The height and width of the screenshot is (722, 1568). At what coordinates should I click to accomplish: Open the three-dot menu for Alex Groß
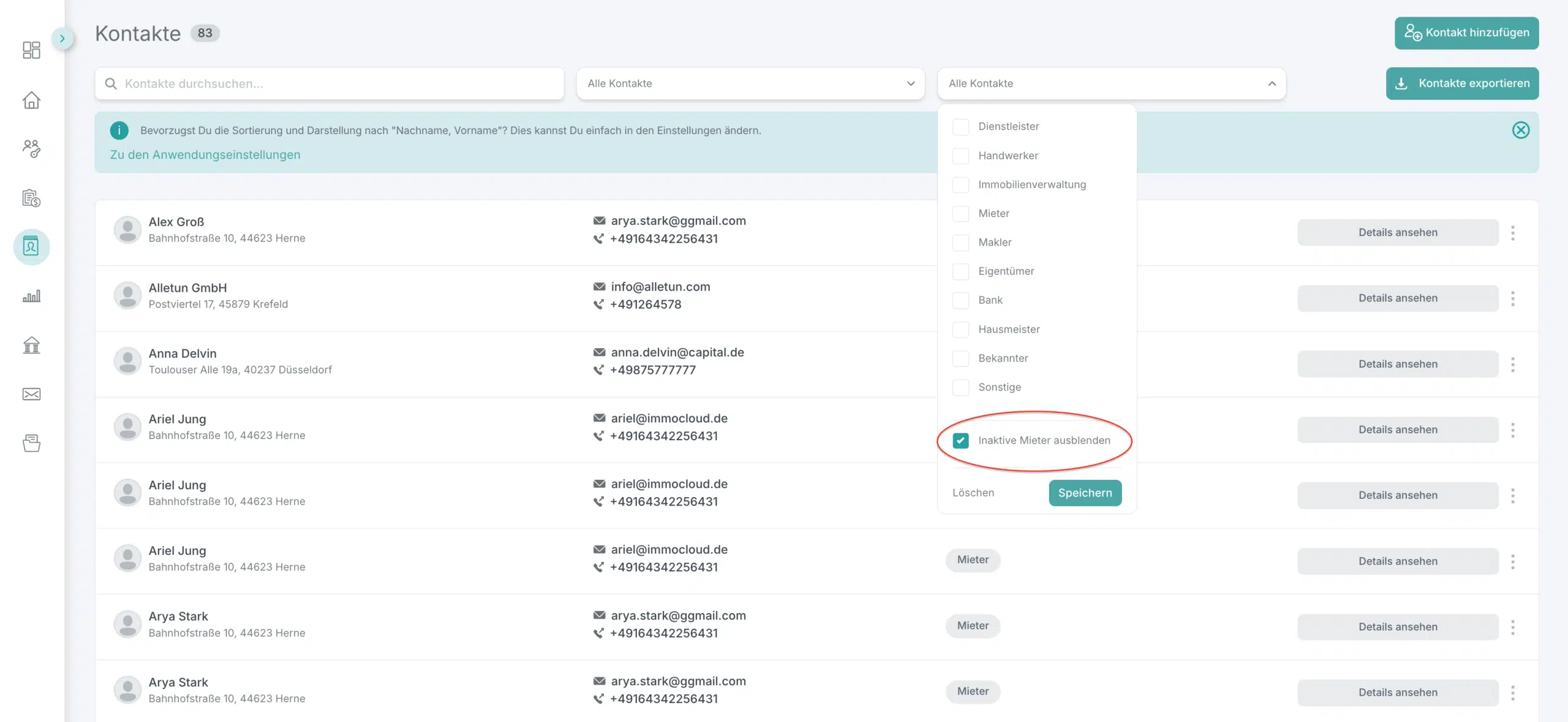1513,232
